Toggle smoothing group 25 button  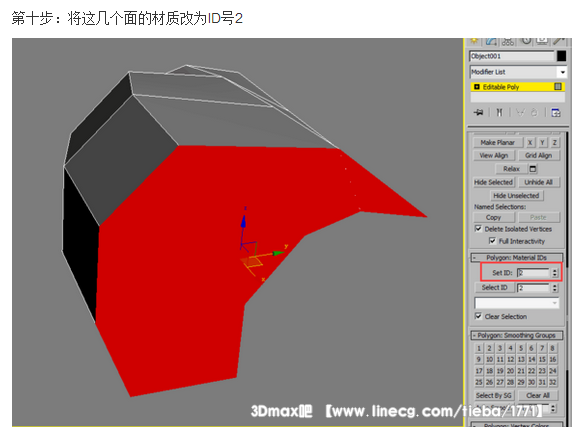click(479, 382)
